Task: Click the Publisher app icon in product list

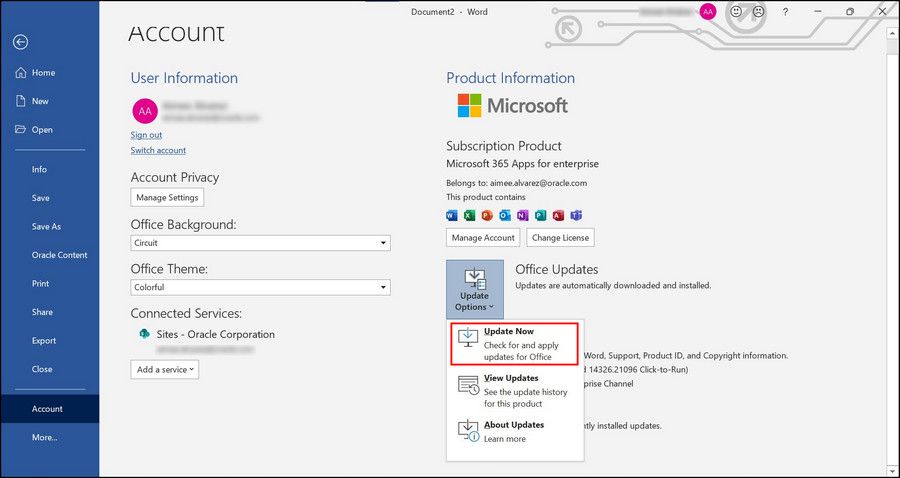Action: [x=540, y=215]
